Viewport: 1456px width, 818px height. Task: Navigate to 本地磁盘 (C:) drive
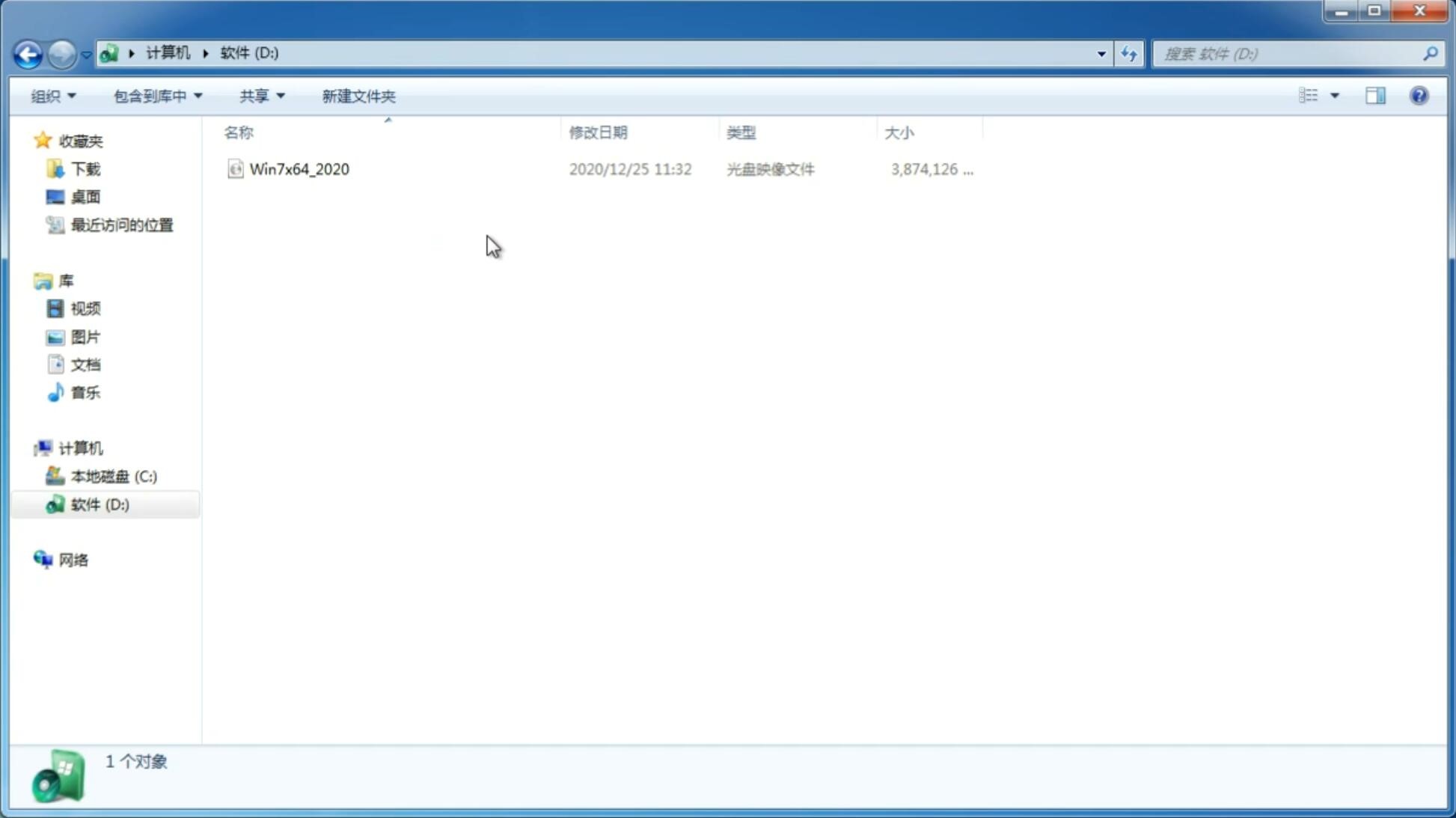pos(113,476)
